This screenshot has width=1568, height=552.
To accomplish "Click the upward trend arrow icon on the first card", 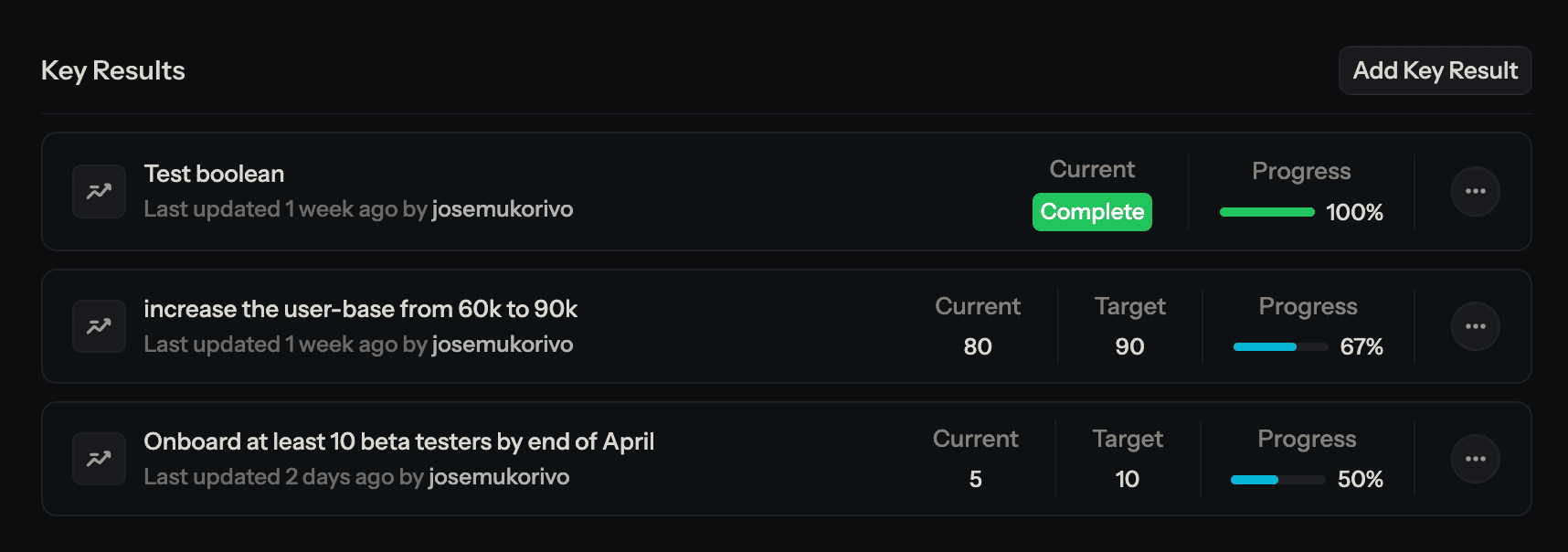I will point(99,191).
